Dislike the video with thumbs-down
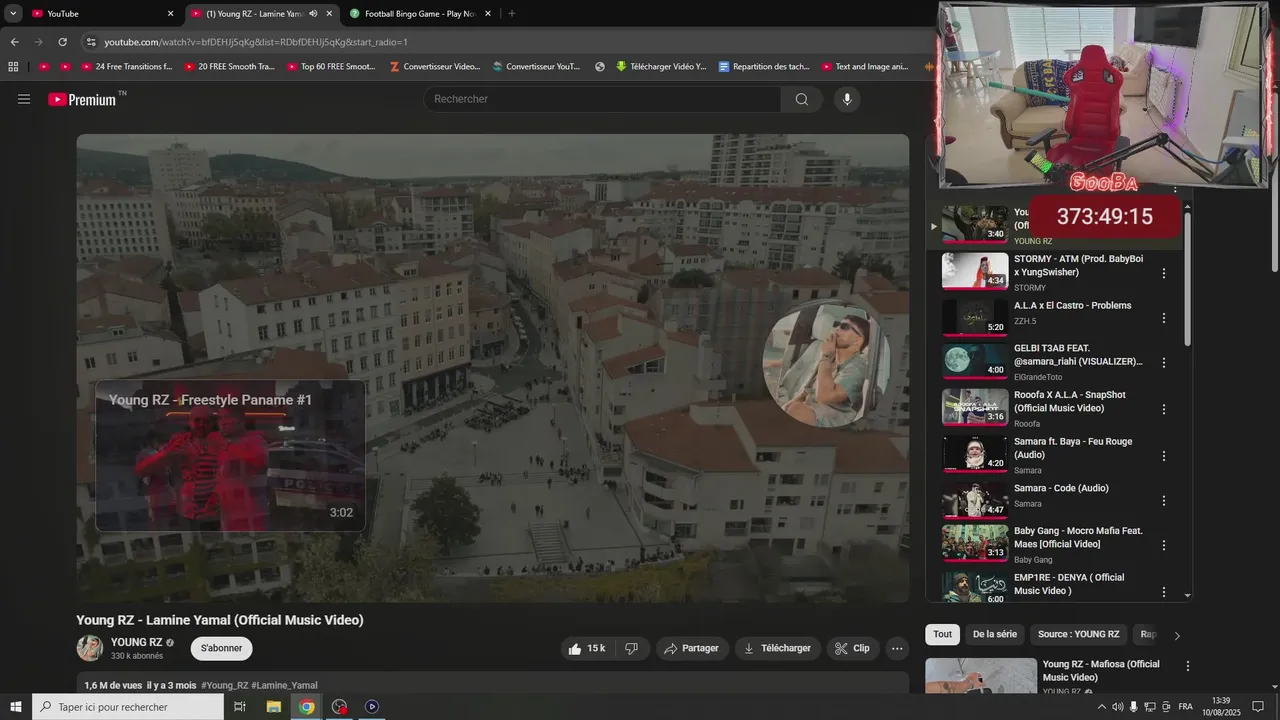The height and width of the screenshot is (720, 1280). (x=631, y=648)
